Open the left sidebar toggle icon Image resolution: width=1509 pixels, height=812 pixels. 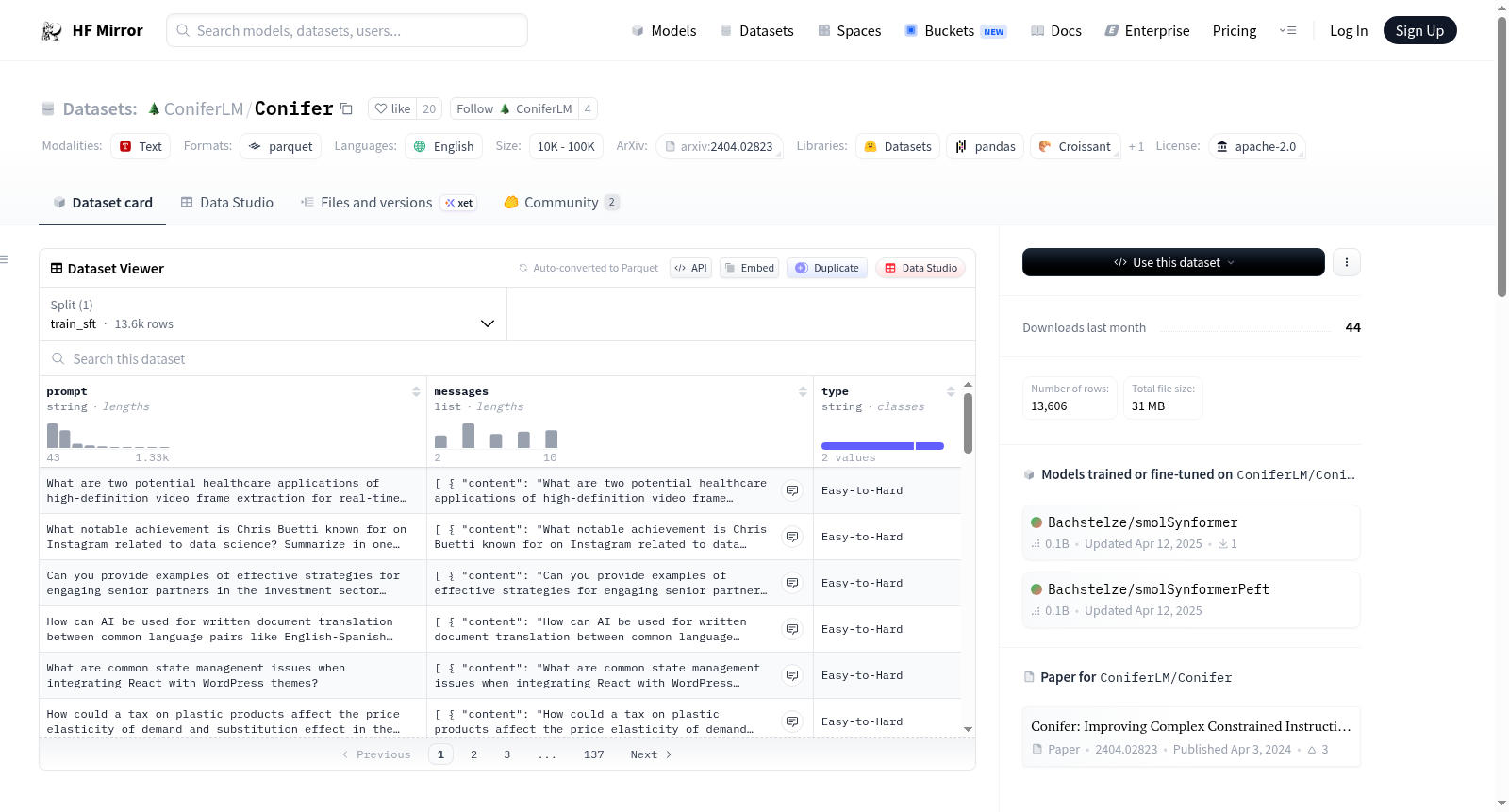pyautogui.click(x=4, y=259)
